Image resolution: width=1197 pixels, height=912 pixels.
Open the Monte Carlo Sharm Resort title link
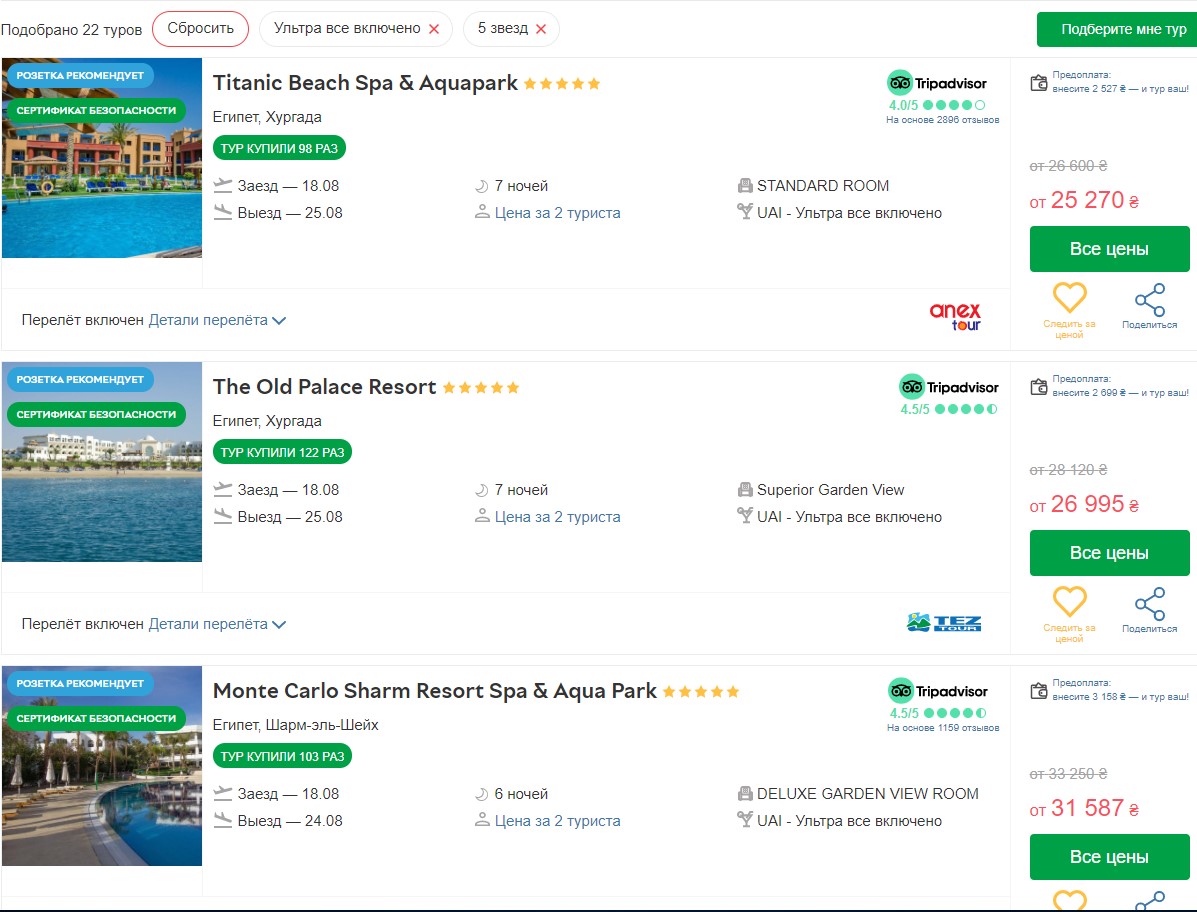point(435,691)
